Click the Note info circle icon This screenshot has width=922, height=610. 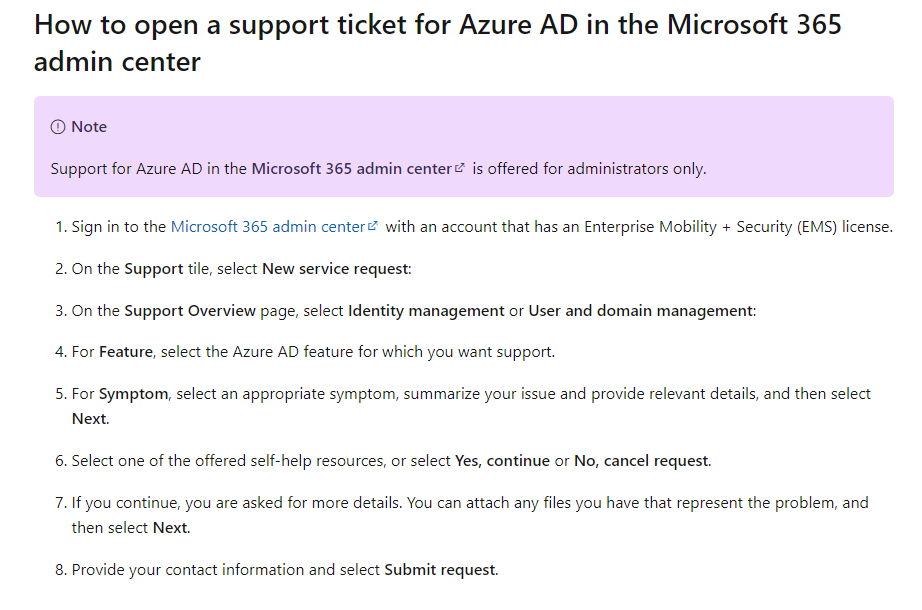click(58, 127)
